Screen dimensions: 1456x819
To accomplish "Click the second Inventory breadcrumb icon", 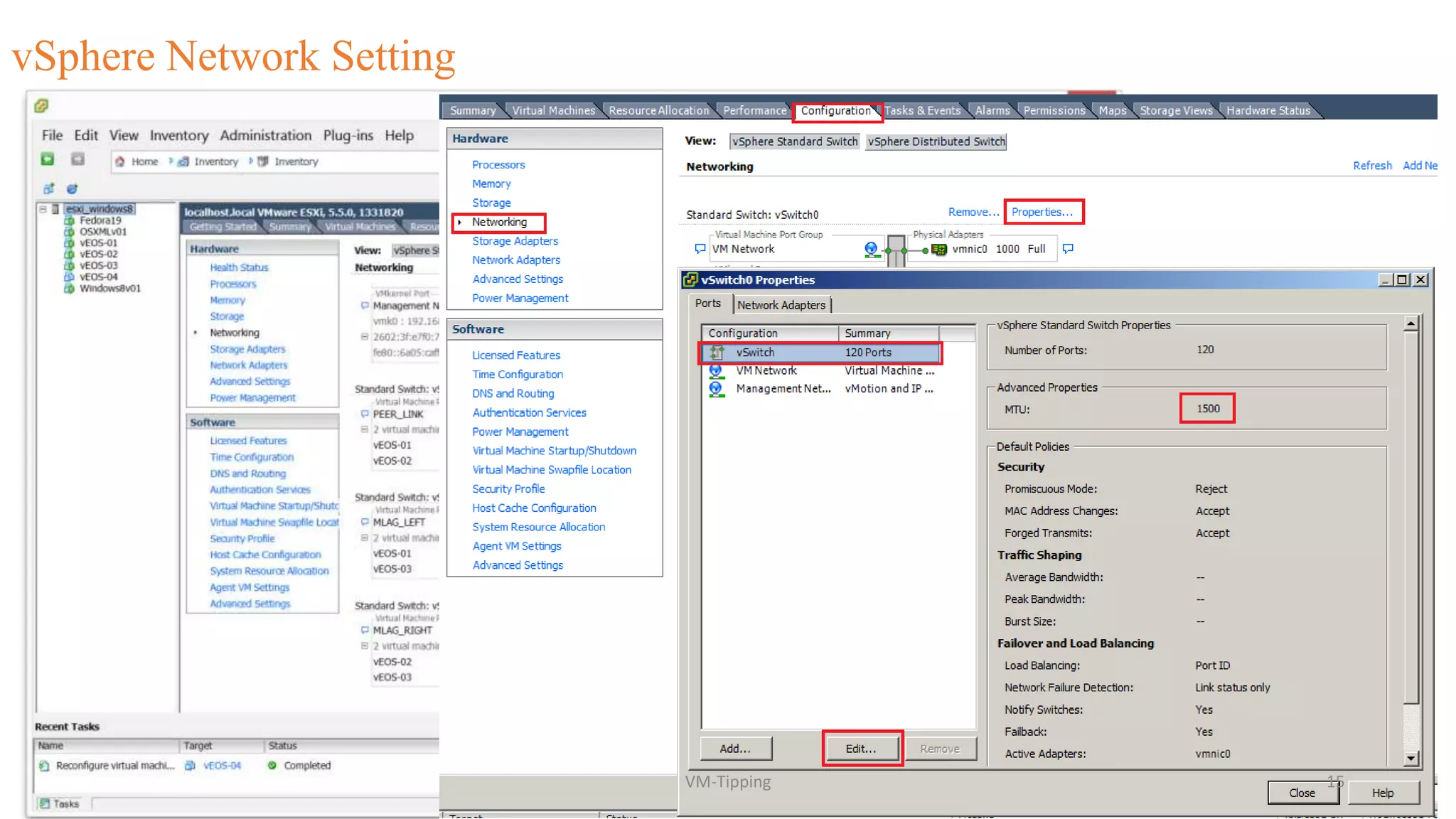I will click(x=263, y=161).
